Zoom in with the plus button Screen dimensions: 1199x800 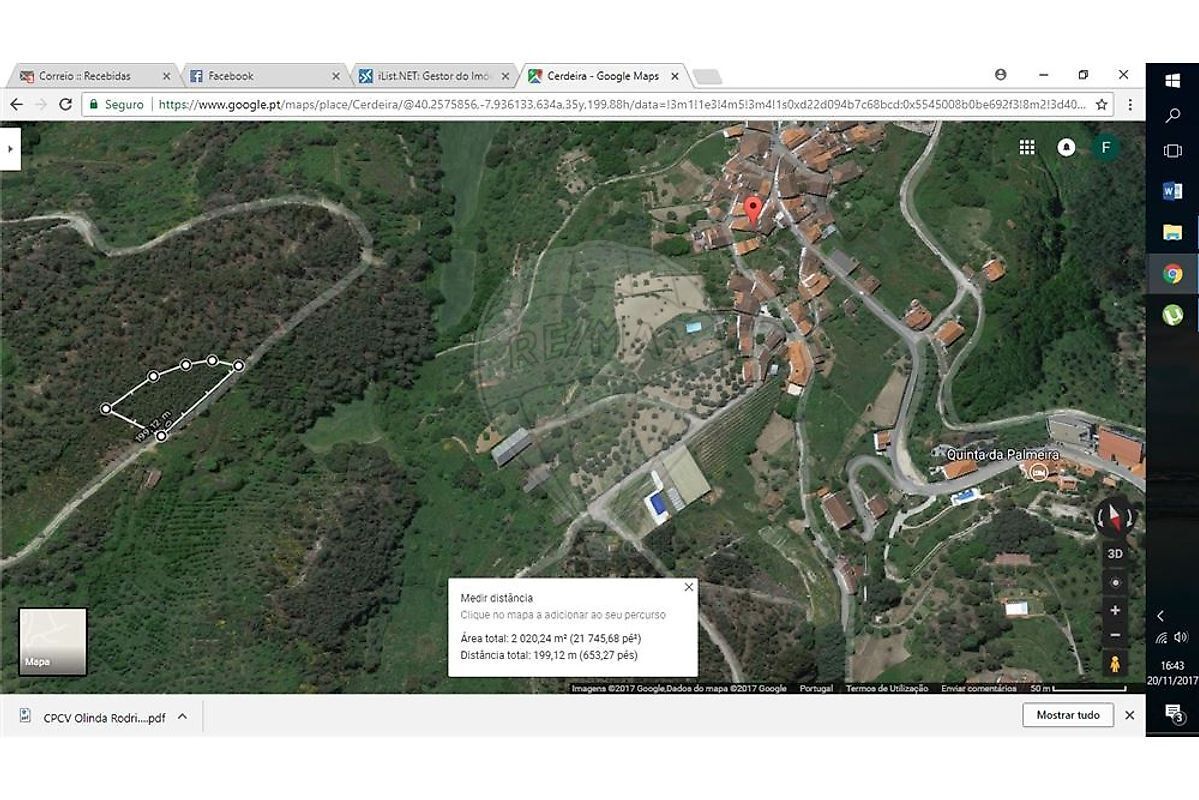tap(1115, 610)
